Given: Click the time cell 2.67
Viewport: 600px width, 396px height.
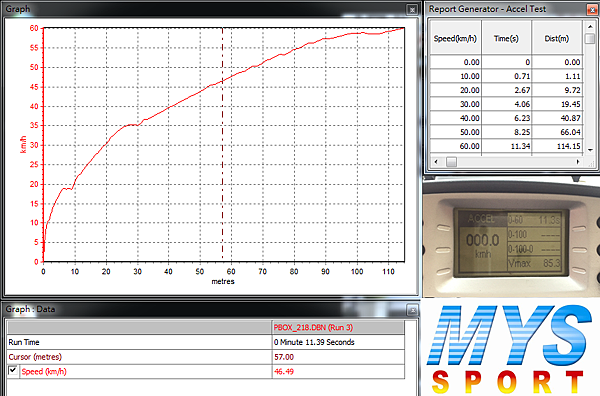Looking at the screenshot, I should [506, 90].
